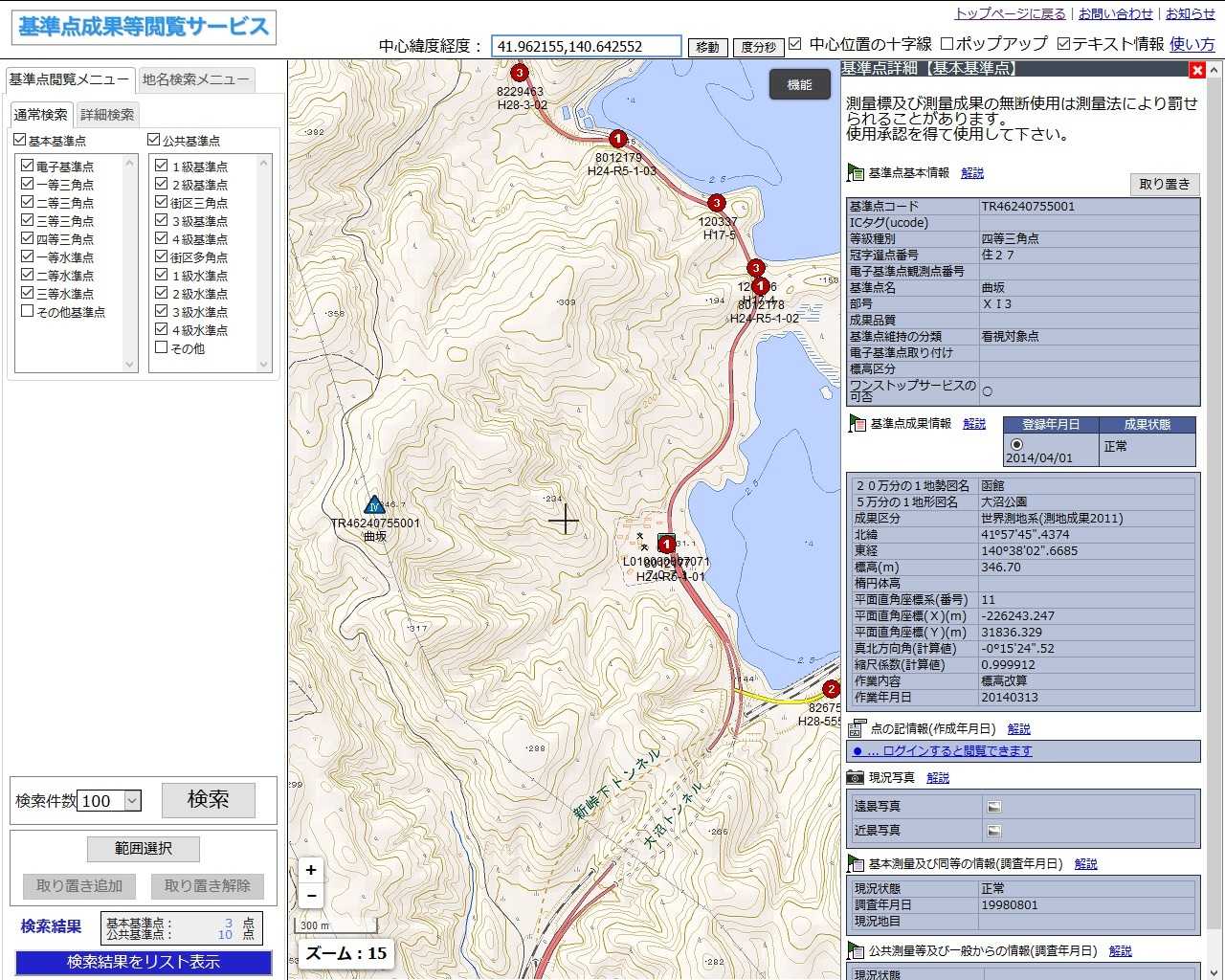Check the その他基準点 checkbox

click(x=28, y=311)
